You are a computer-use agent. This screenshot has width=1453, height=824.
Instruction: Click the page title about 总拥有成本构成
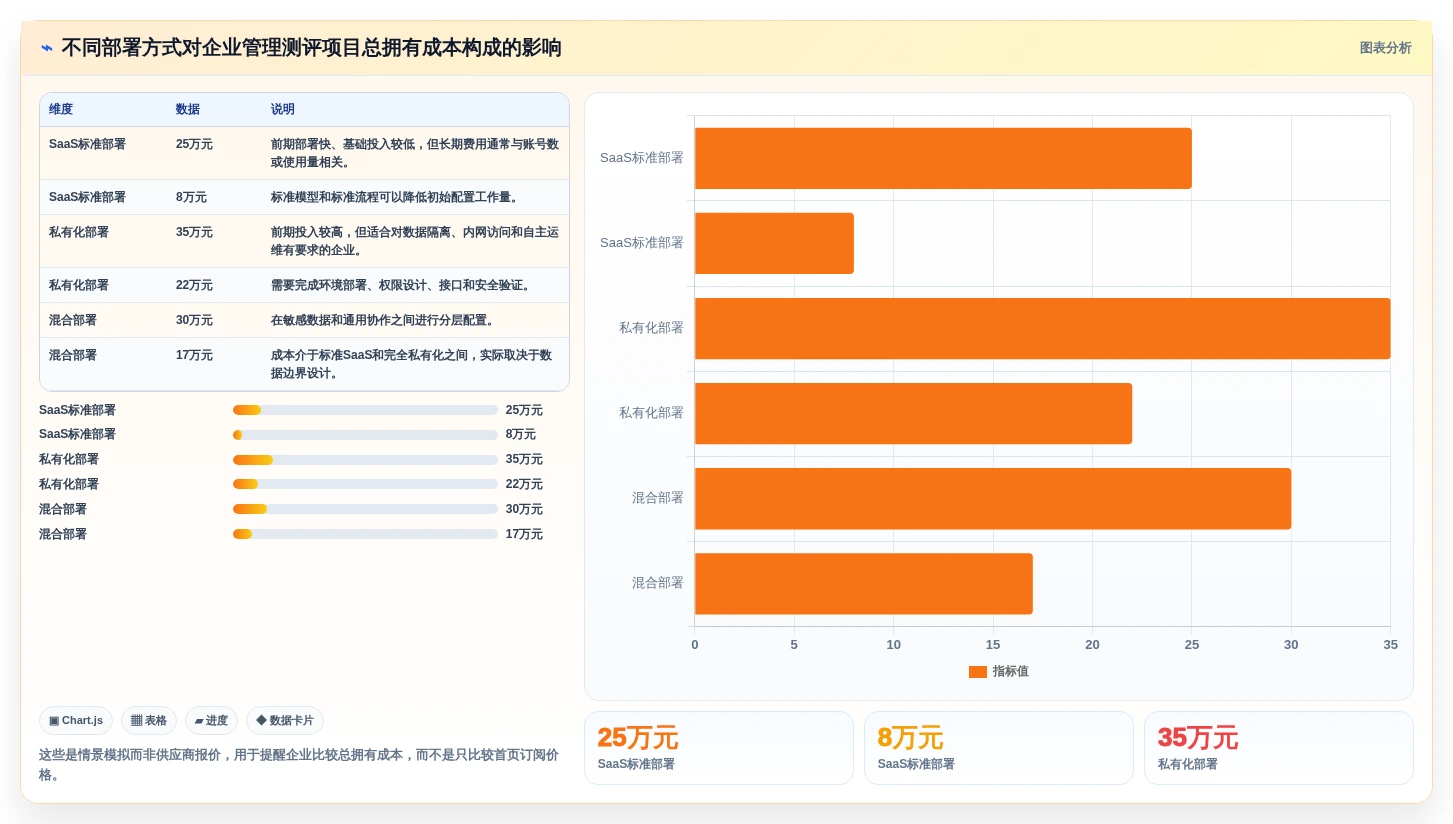[x=311, y=48]
